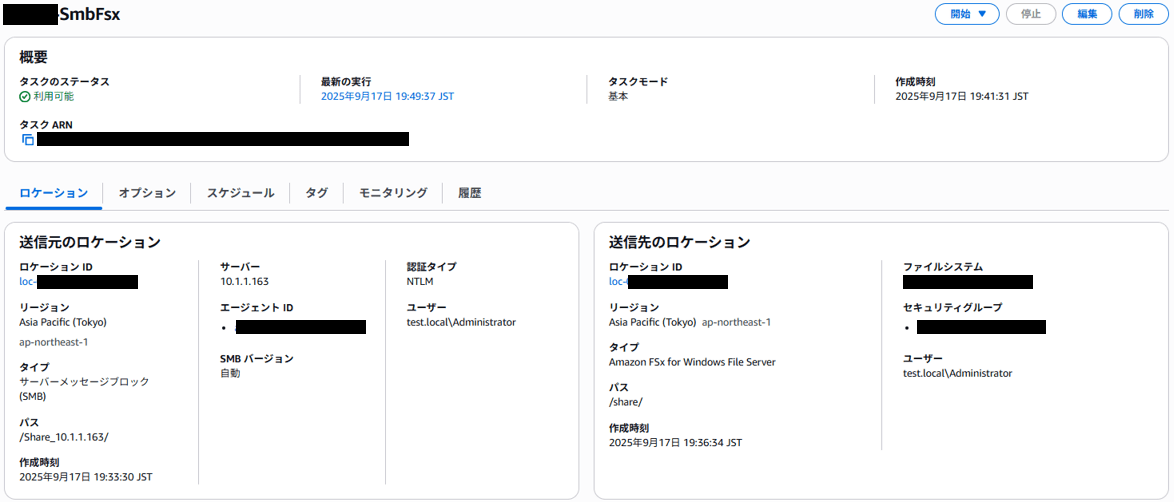Click the redacted セキュリティグループ entry
Screen dimensions: 1174x502
pos(980,327)
